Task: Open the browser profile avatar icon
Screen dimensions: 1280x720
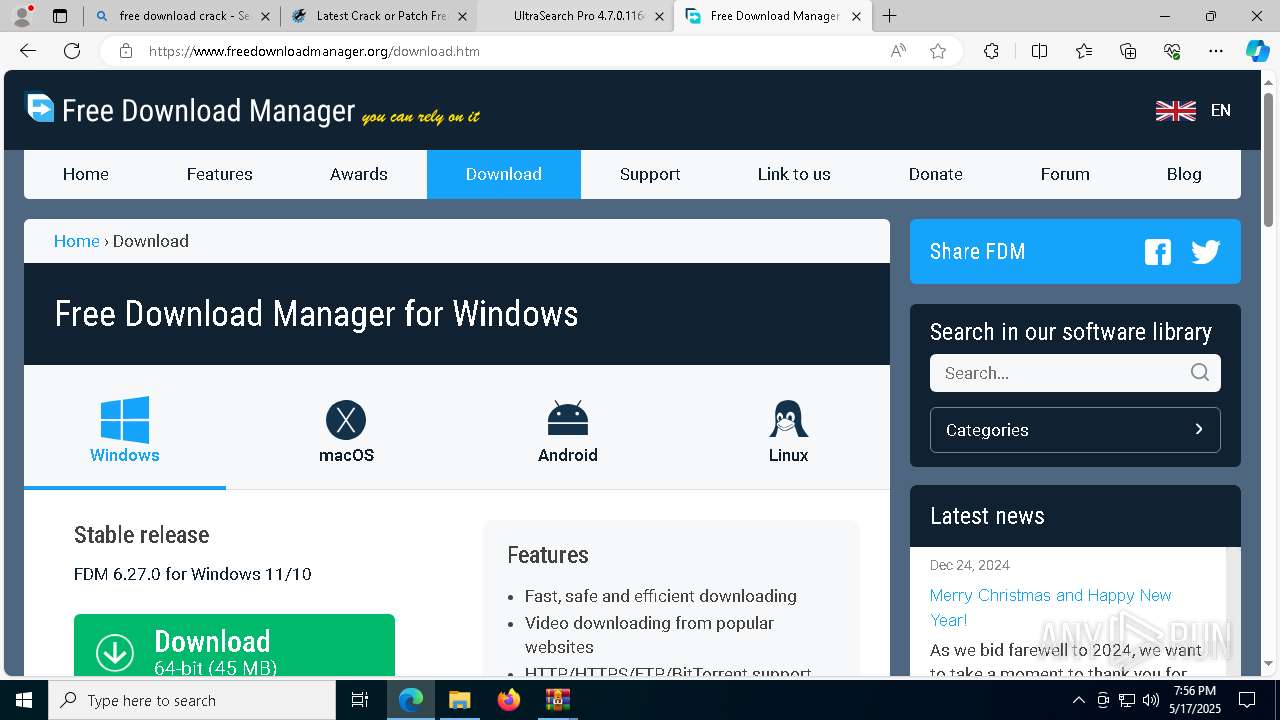Action: 22,16
